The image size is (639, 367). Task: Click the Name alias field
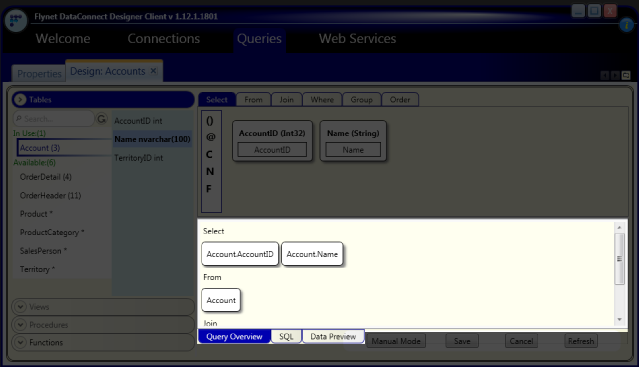[353, 150]
